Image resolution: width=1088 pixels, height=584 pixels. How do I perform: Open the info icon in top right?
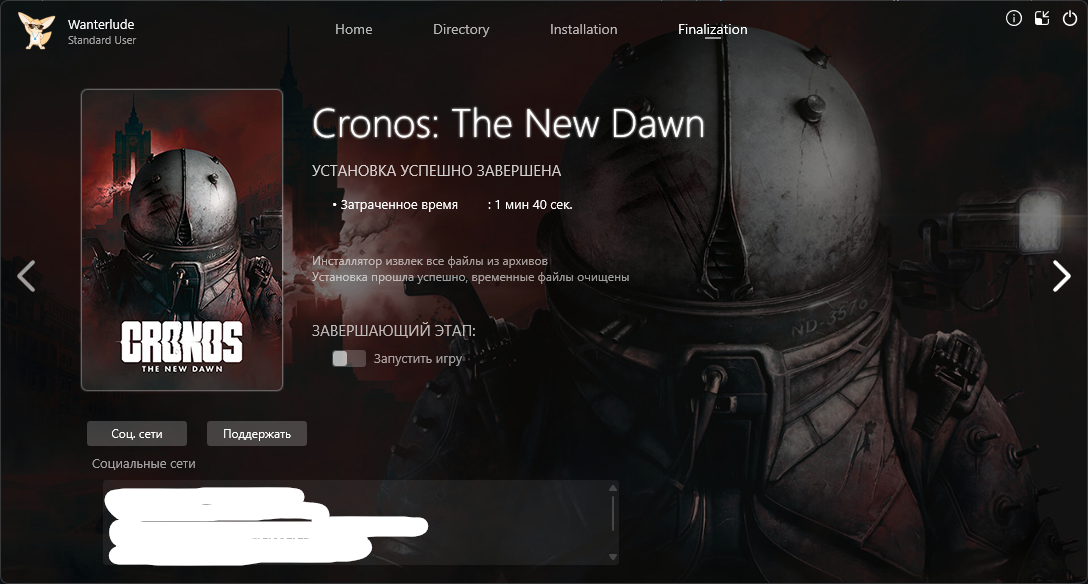tap(1013, 19)
